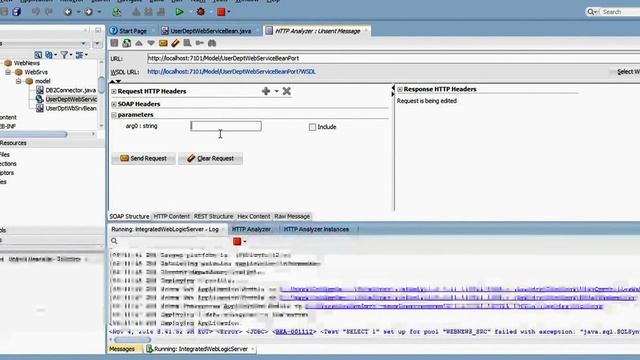Screen dimensions: 640x360
Task: Open the Back button history dropdown arrow
Action: tap(78, 12)
